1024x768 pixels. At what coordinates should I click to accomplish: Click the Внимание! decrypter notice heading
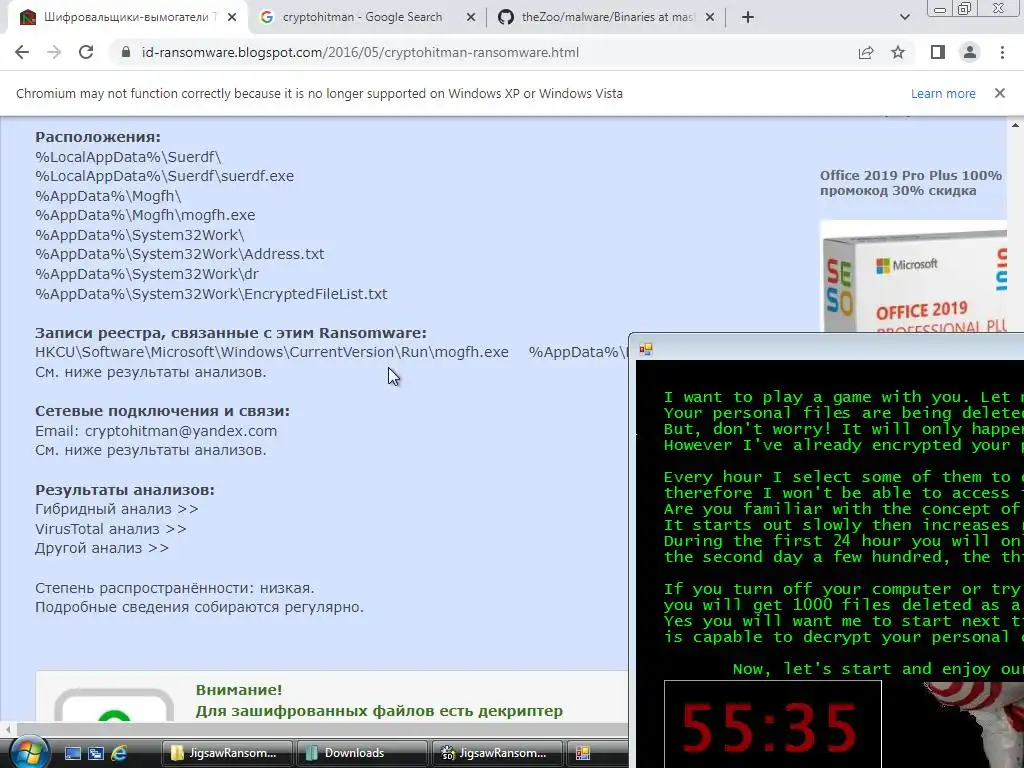coord(239,690)
